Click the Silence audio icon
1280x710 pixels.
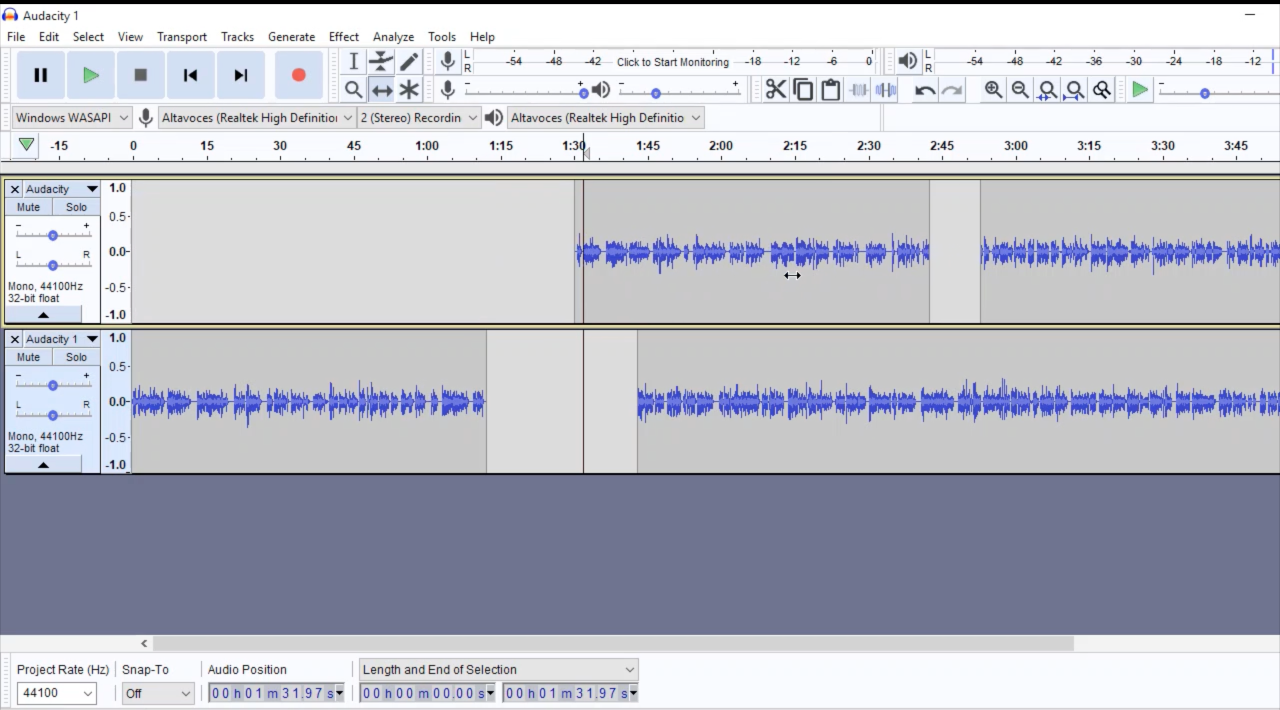coord(885,90)
